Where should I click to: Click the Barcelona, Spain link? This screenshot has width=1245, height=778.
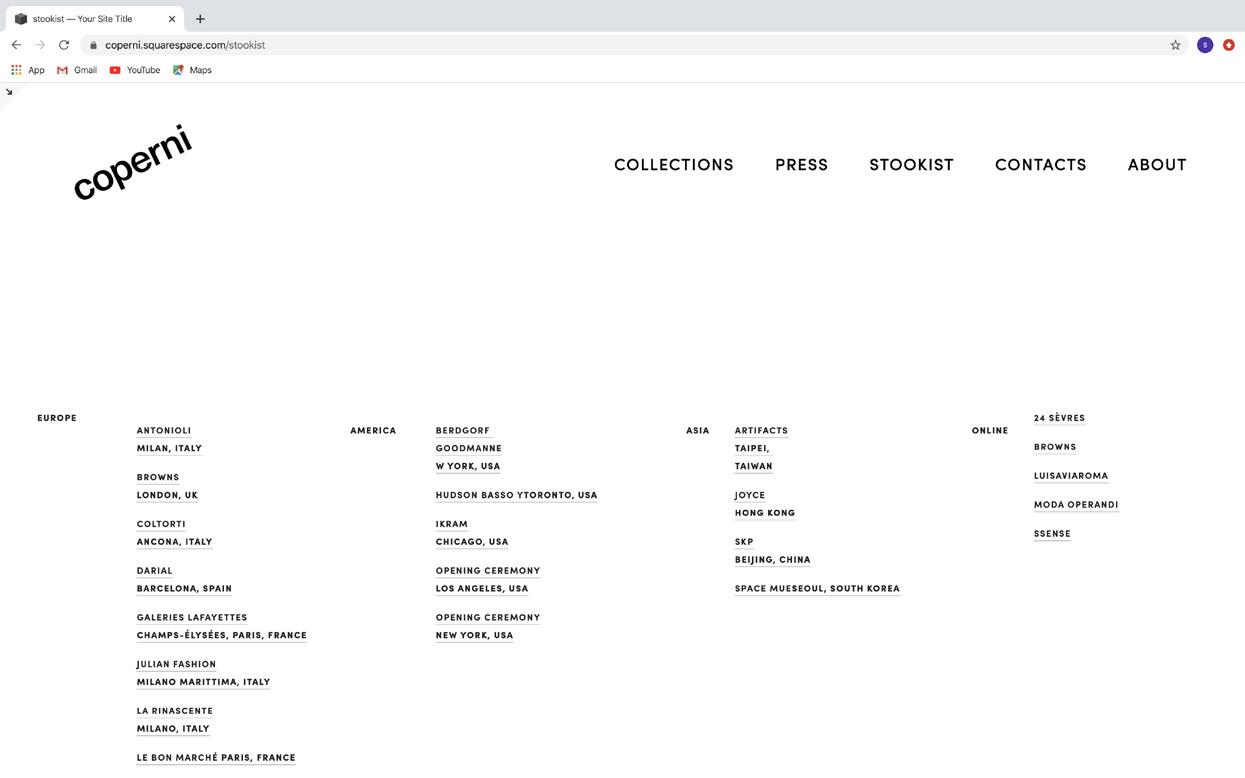pyautogui.click(x=184, y=590)
